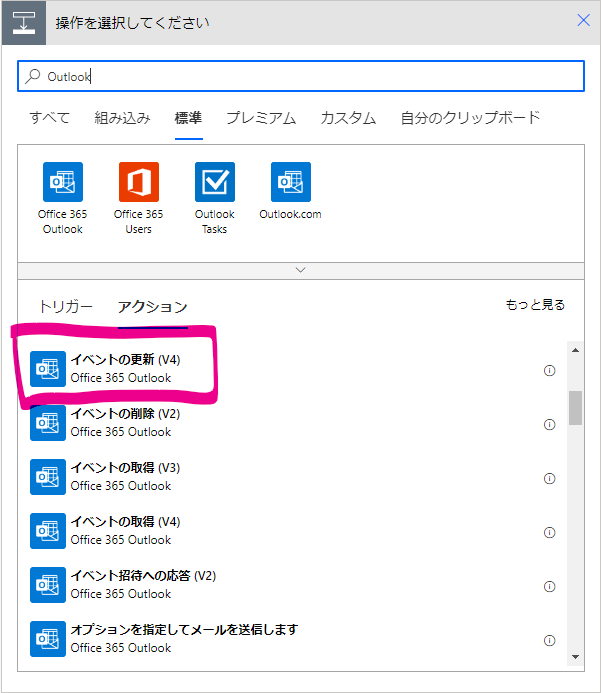Image resolution: width=601 pixels, height=693 pixels.
Task: Select the Outlook.com connector icon
Action: point(291,182)
